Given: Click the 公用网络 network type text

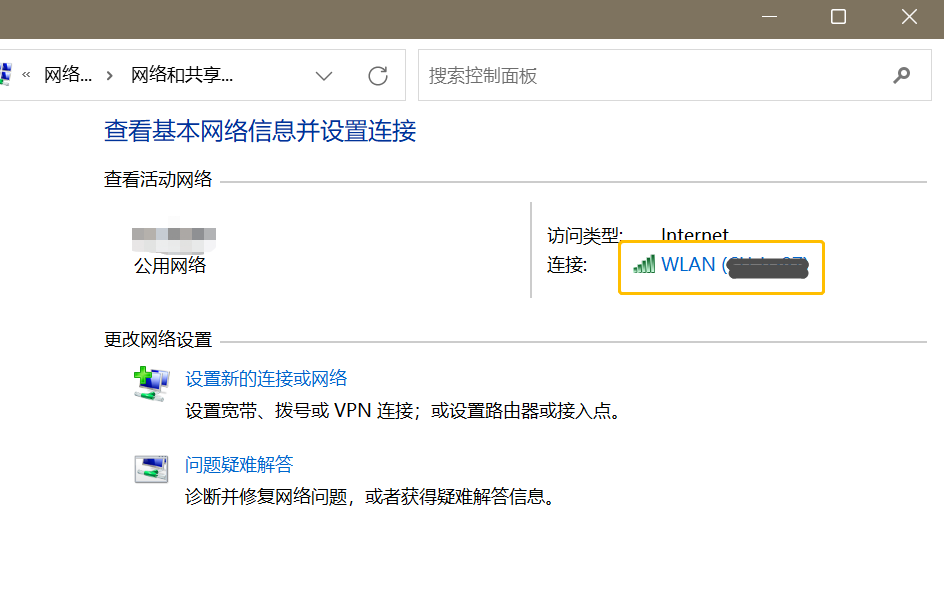Looking at the screenshot, I should (170, 266).
